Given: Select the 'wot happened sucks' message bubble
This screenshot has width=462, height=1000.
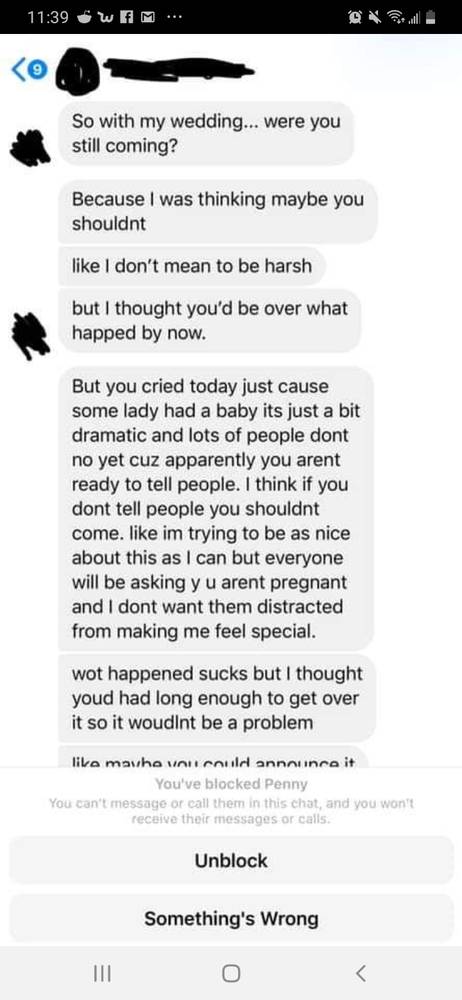Looking at the screenshot, I should [x=217, y=698].
